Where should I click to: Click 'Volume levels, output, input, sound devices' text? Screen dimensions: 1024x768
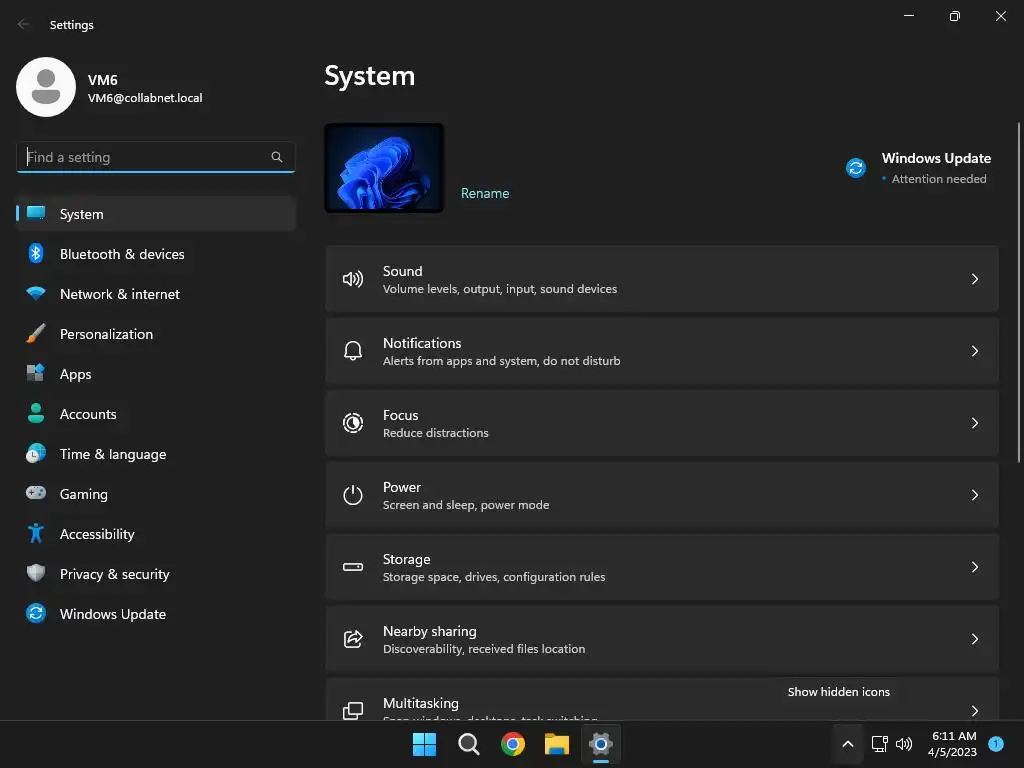click(500, 289)
